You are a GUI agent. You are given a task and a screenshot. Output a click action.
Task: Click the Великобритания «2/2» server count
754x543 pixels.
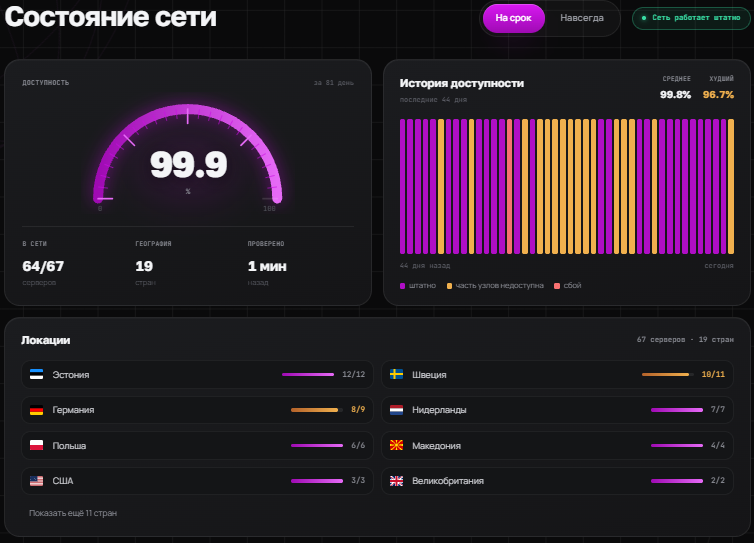718,480
